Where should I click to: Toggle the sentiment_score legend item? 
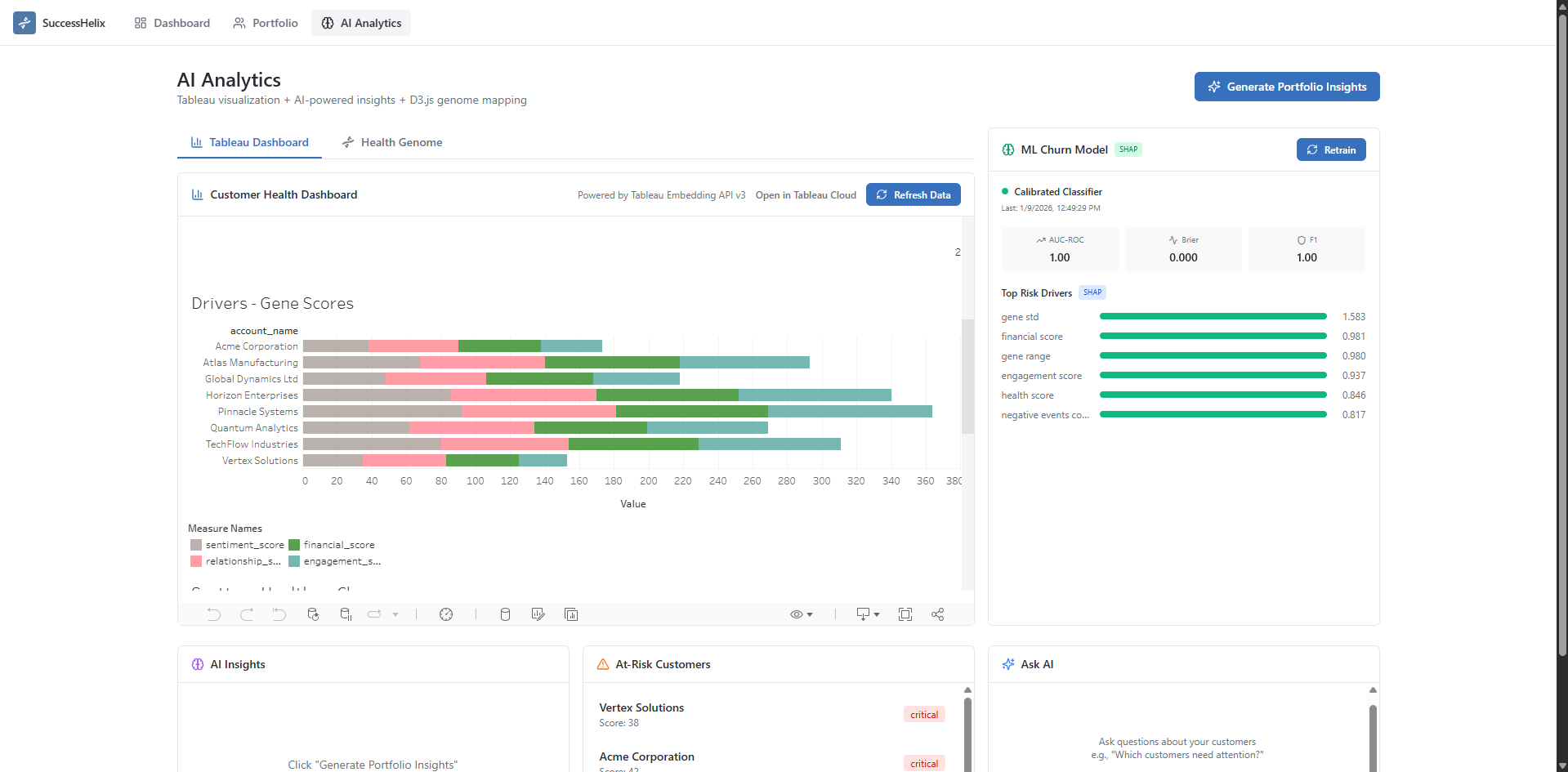[x=237, y=545]
